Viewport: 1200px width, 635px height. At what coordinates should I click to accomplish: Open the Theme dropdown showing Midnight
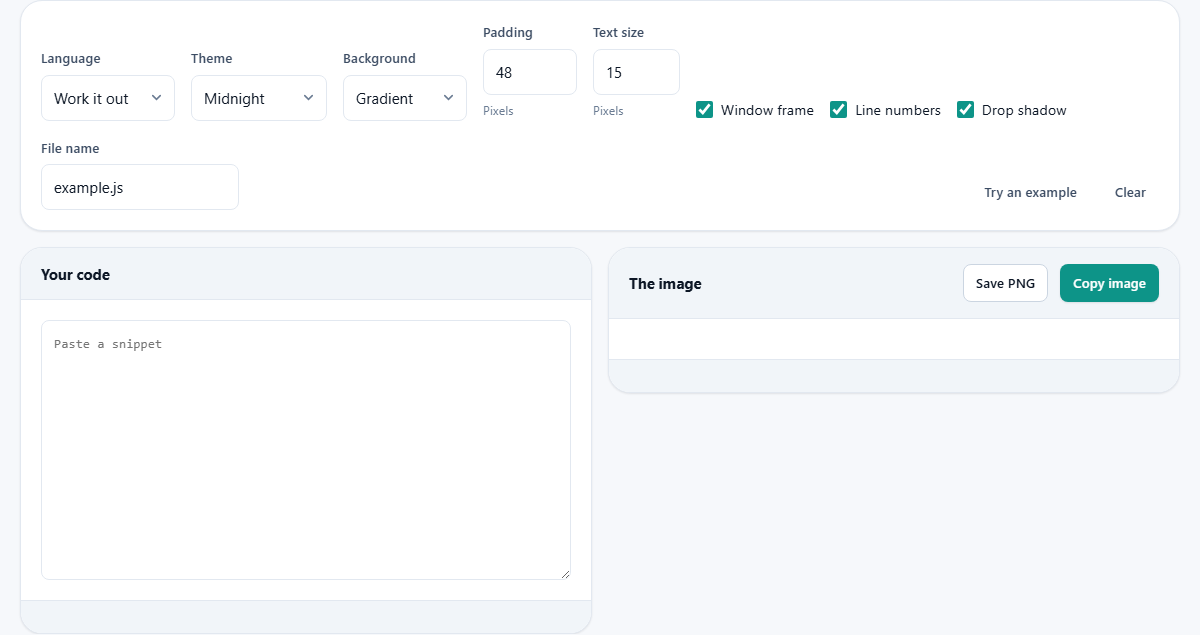[259, 98]
